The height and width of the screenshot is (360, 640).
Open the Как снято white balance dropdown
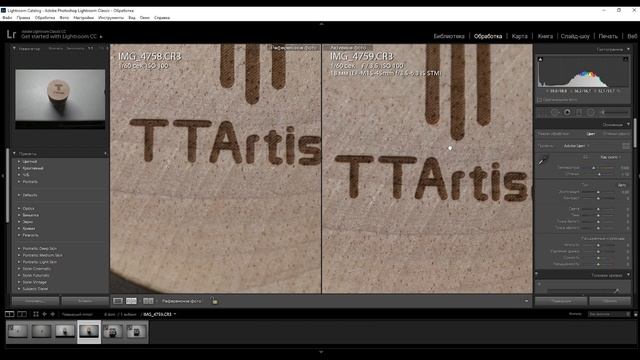coord(611,157)
